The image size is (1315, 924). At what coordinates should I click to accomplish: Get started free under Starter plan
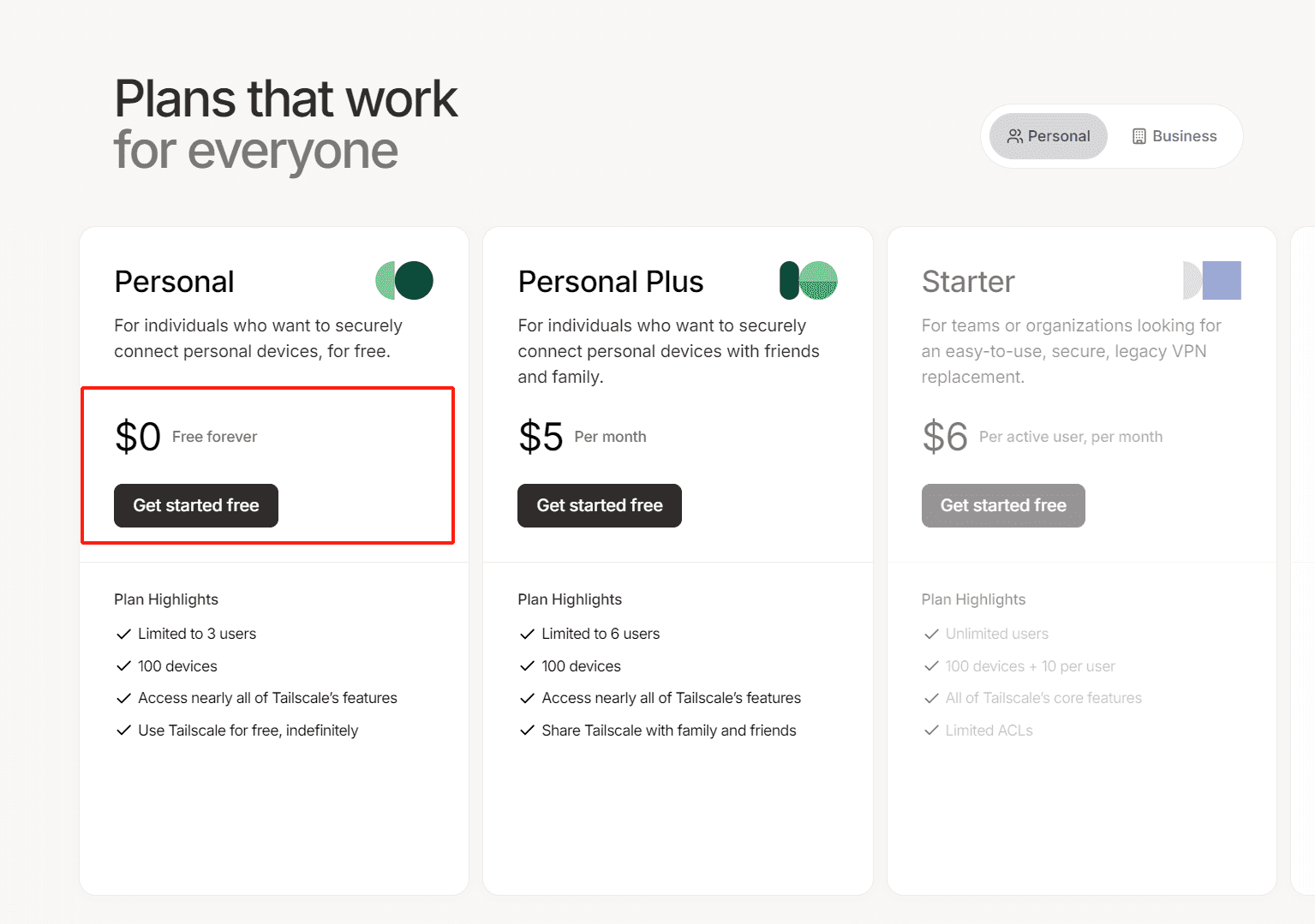(x=1003, y=505)
